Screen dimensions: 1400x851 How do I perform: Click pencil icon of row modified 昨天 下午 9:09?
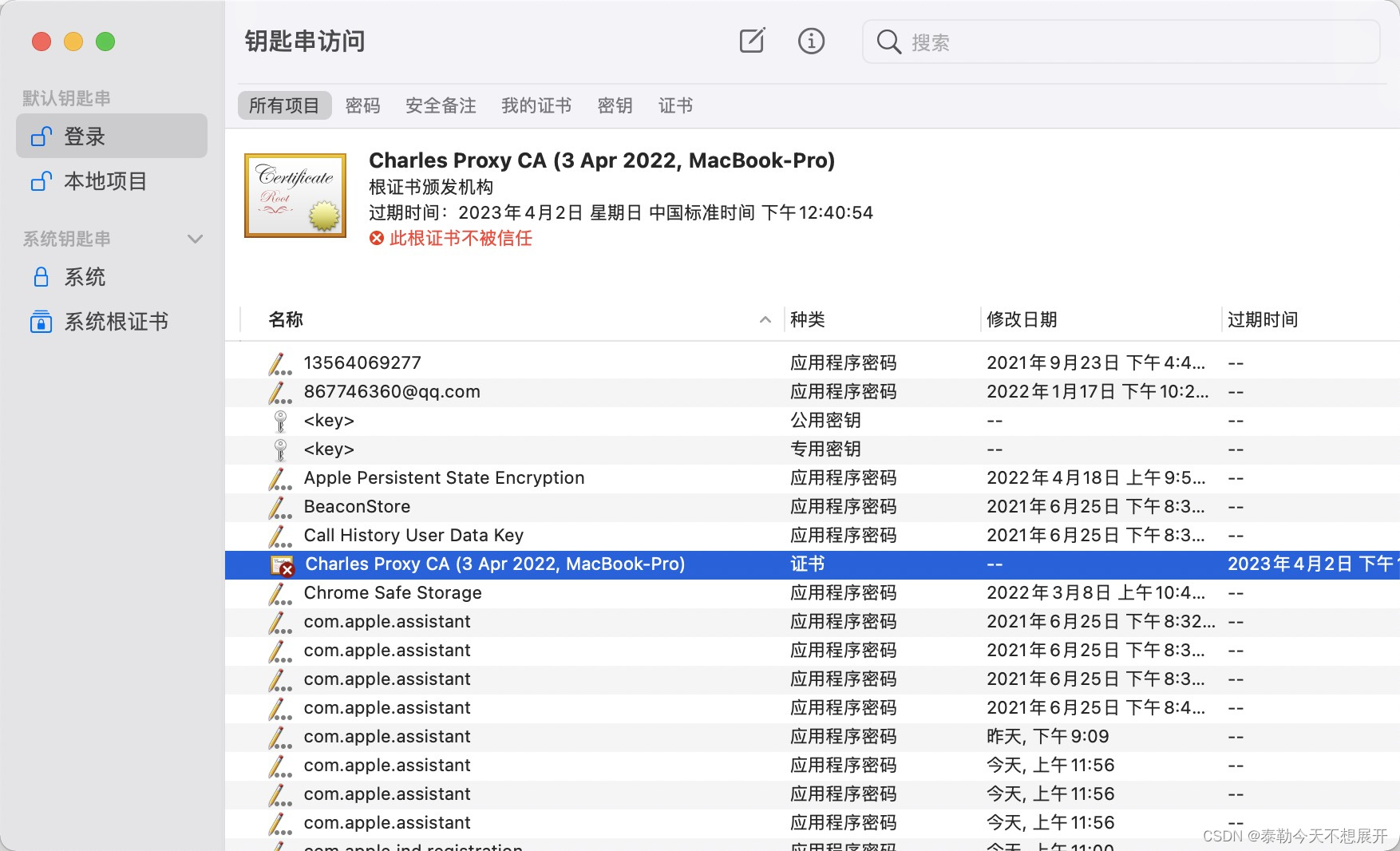tap(279, 737)
